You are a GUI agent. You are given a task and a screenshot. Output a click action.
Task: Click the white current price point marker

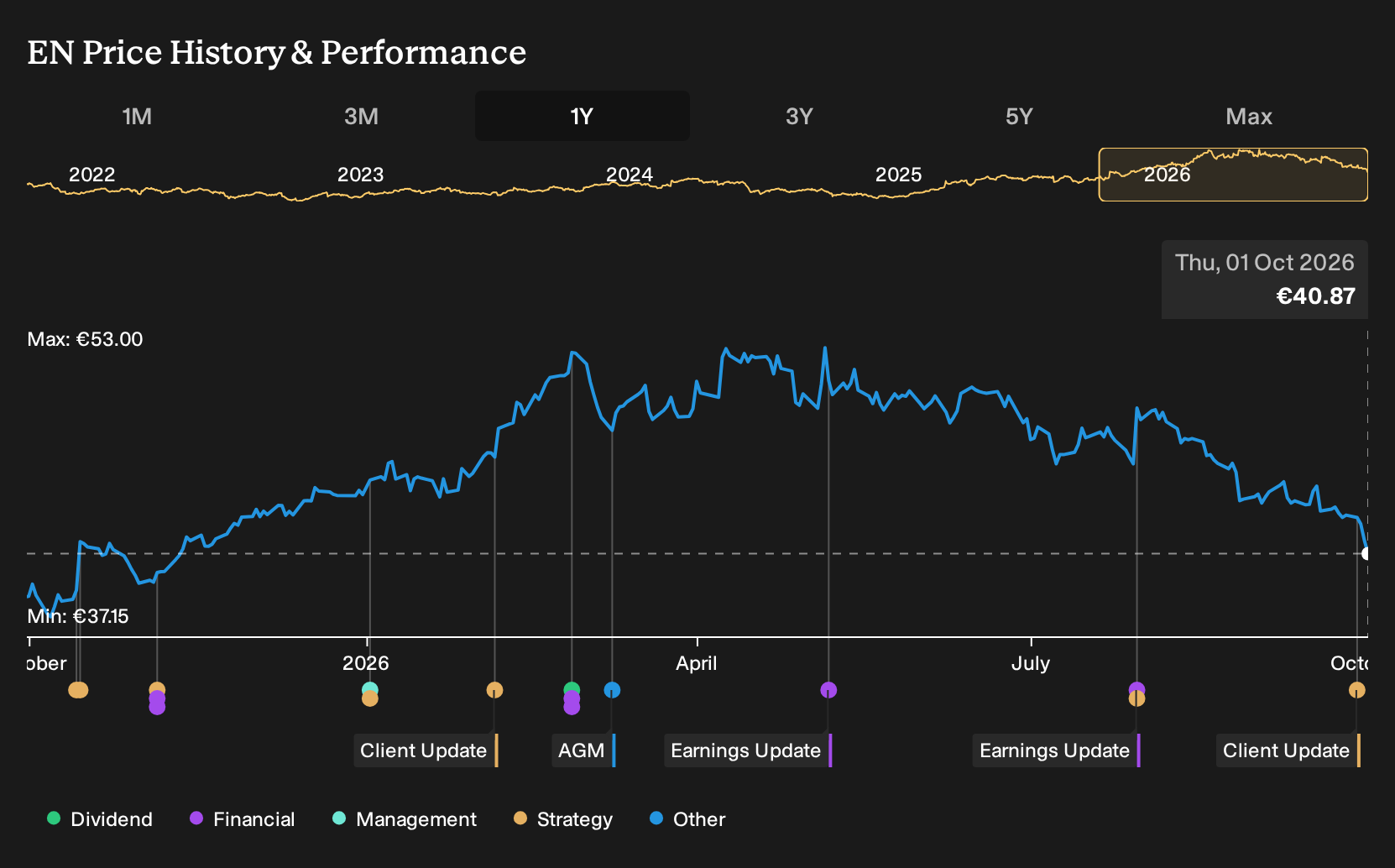tap(1366, 553)
